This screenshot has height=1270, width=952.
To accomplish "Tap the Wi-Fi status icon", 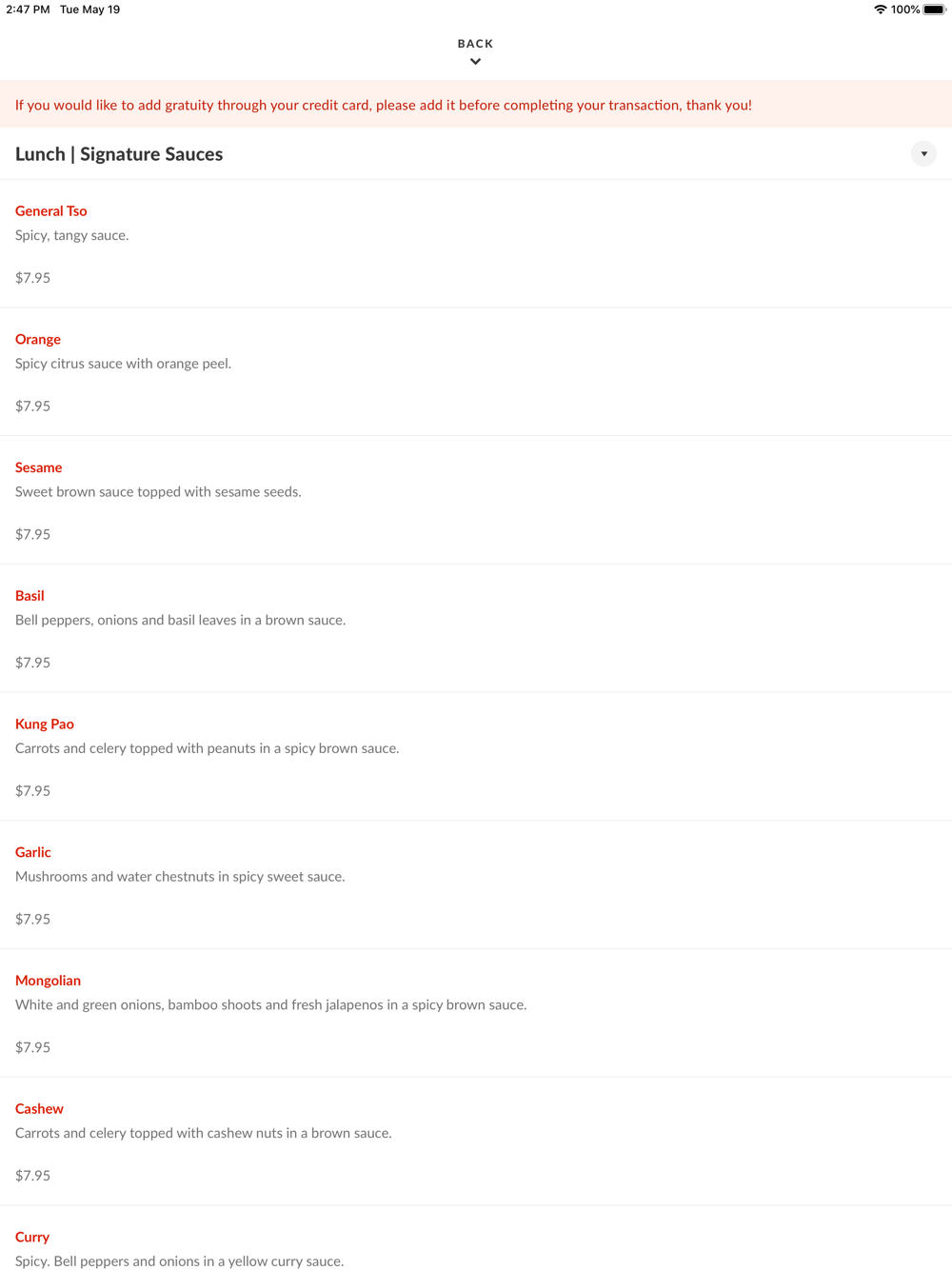I will pos(880,10).
